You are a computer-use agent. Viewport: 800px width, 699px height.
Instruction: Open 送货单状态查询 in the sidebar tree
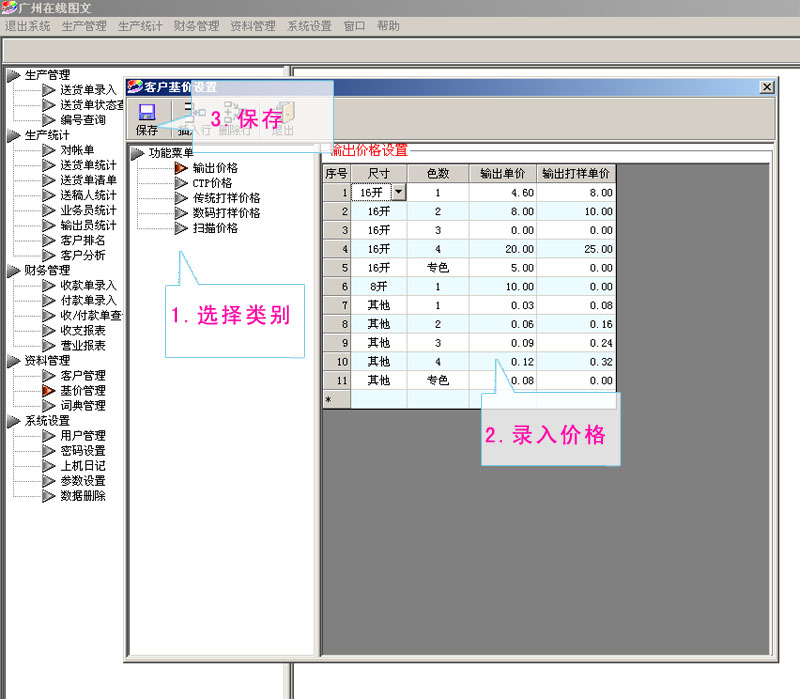coord(92,105)
